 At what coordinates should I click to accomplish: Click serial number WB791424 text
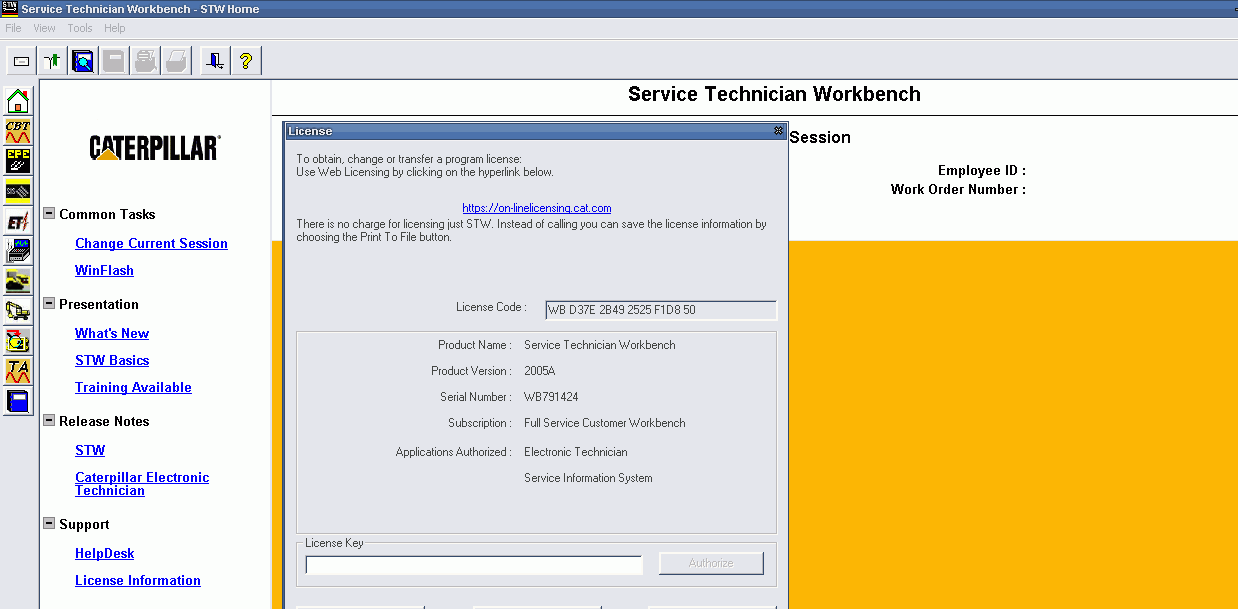551,397
